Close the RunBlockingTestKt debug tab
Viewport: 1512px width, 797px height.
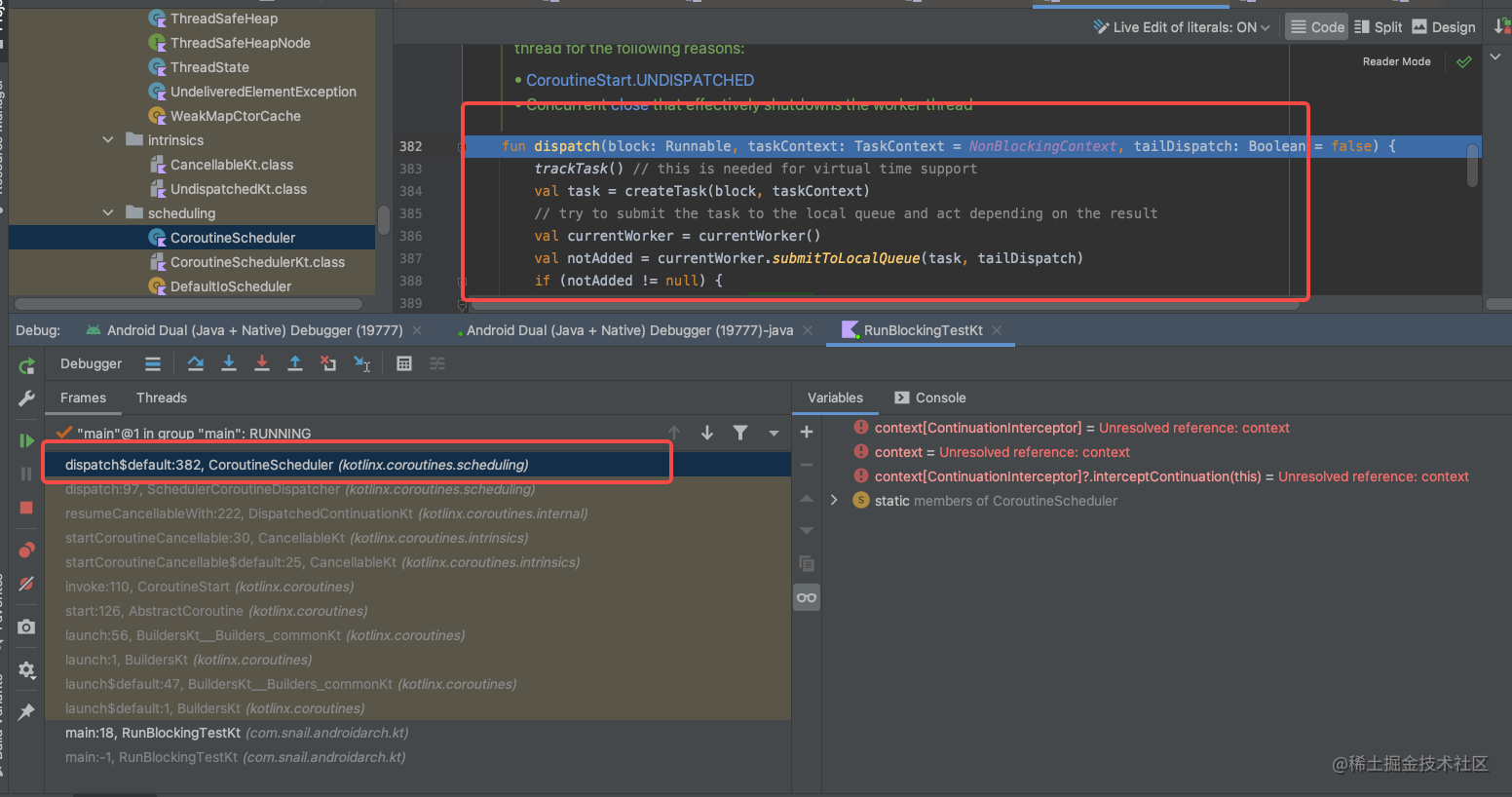[x=997, y=330]
